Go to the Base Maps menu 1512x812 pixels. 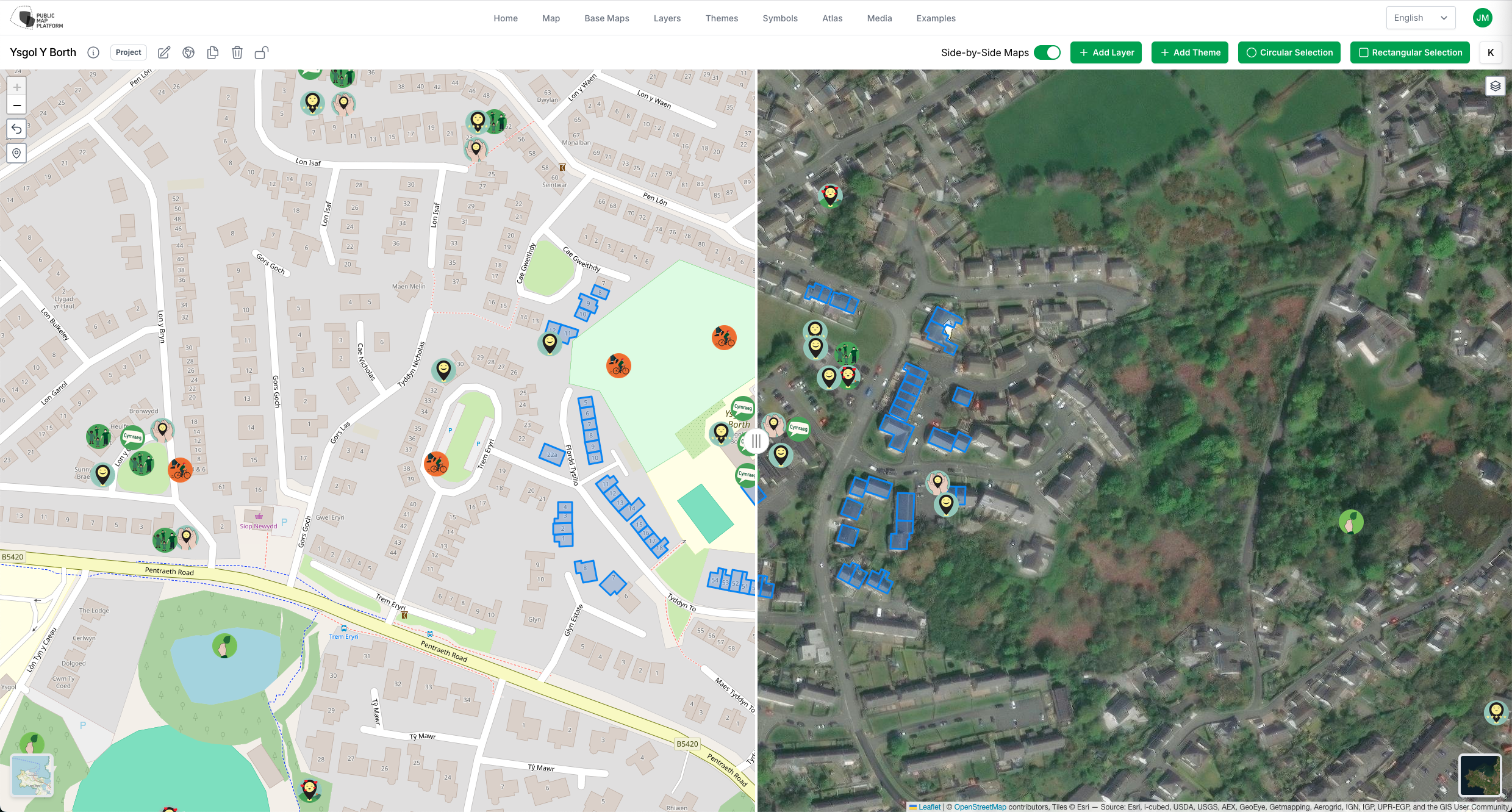(606, 18)
